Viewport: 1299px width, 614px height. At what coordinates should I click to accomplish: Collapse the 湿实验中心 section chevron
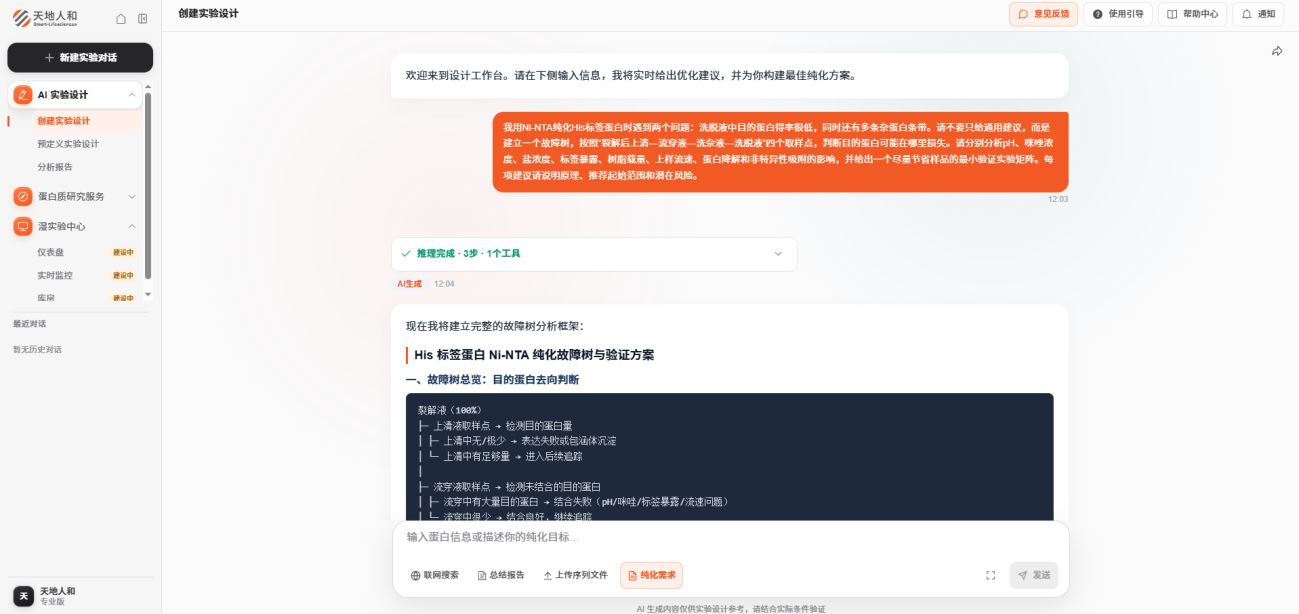point(132,226)
